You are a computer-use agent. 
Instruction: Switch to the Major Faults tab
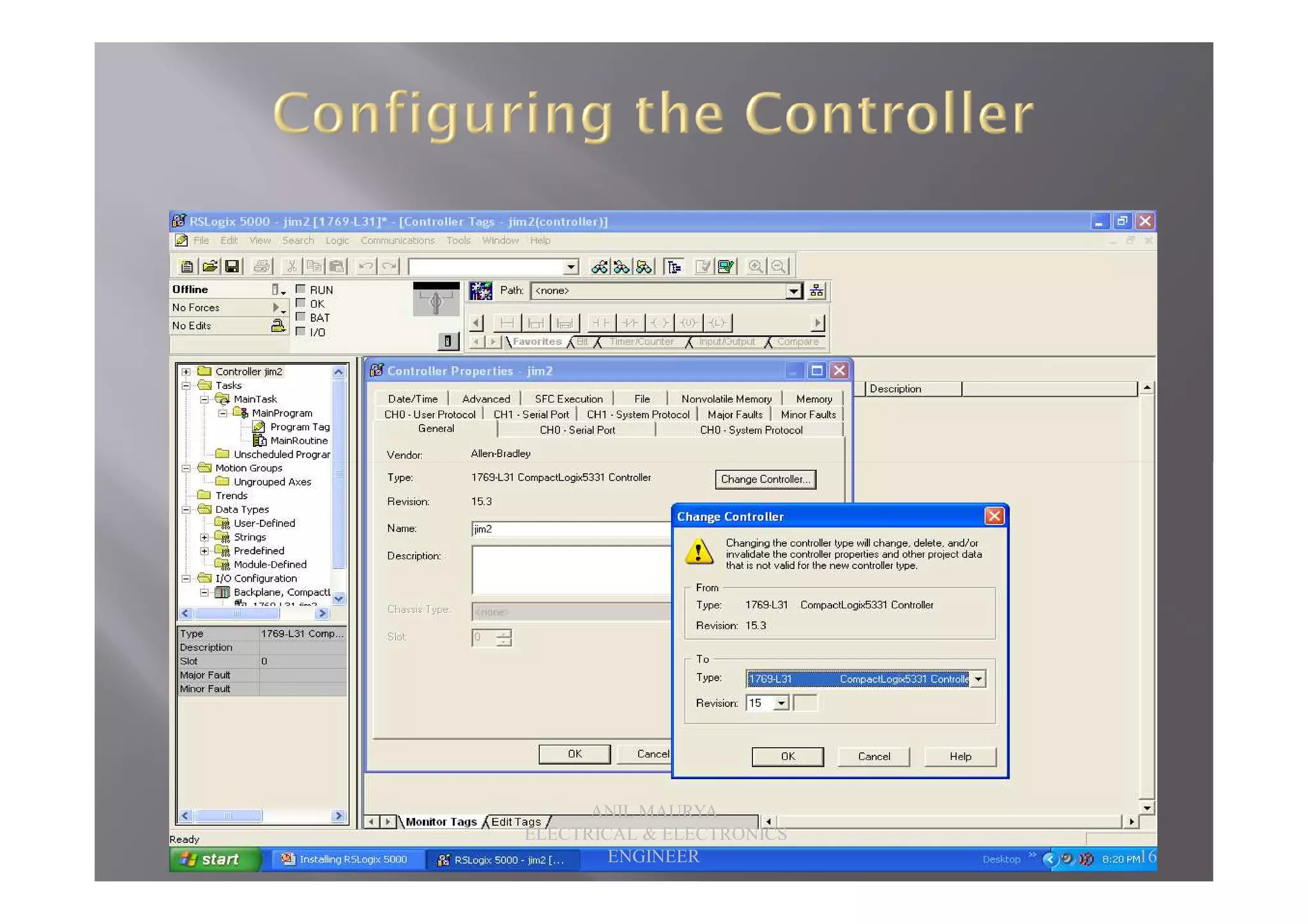click(x=734, y=414)
